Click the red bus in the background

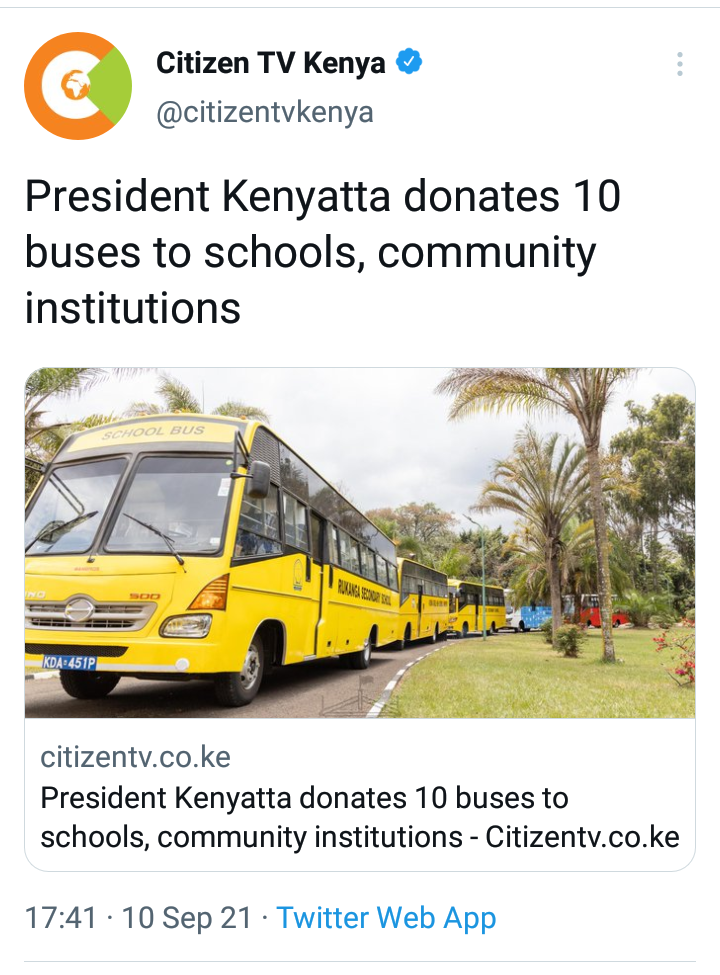coord(594,610)
